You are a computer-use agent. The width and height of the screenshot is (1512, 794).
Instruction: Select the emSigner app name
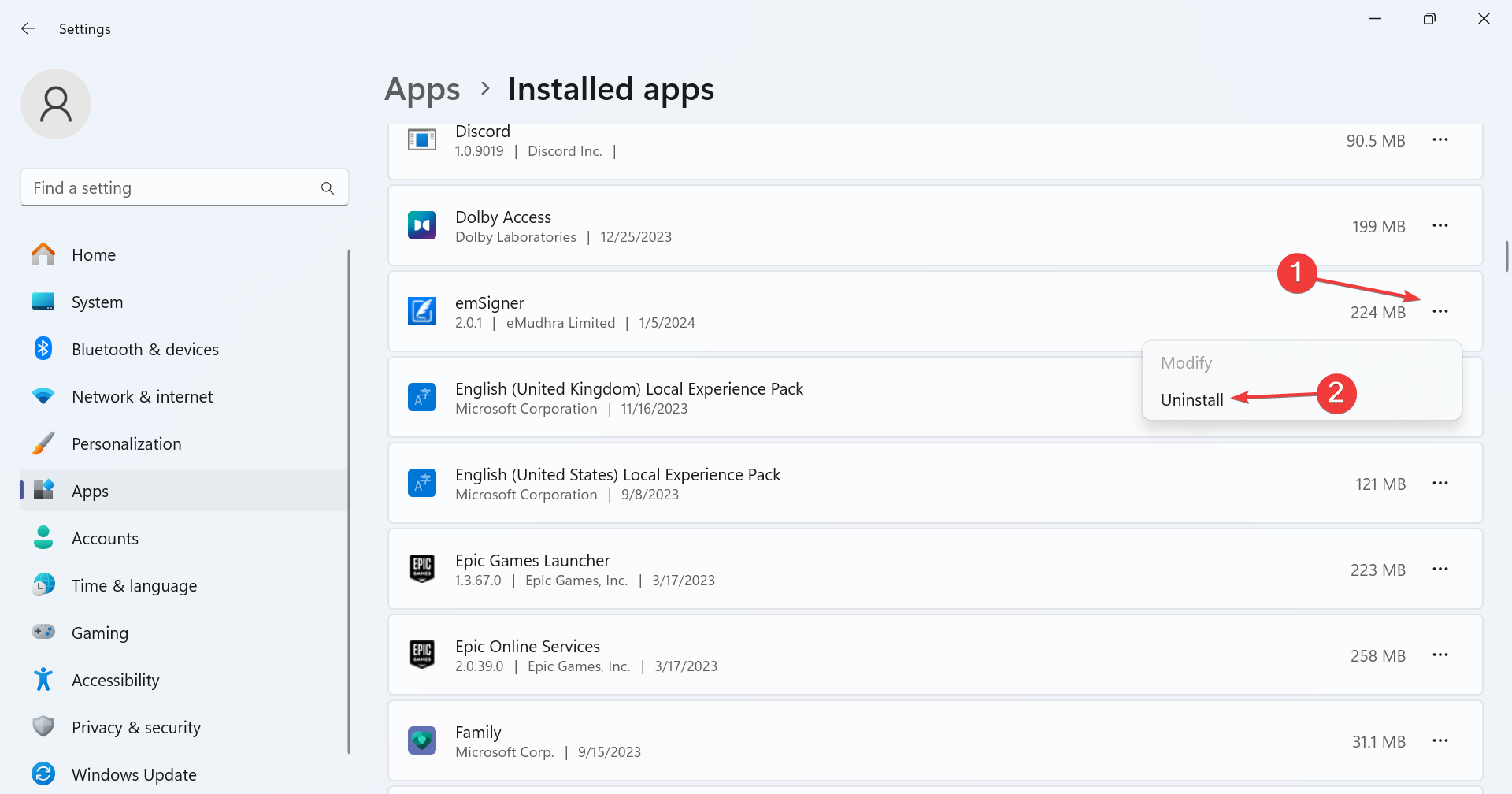tap(490, 303)
